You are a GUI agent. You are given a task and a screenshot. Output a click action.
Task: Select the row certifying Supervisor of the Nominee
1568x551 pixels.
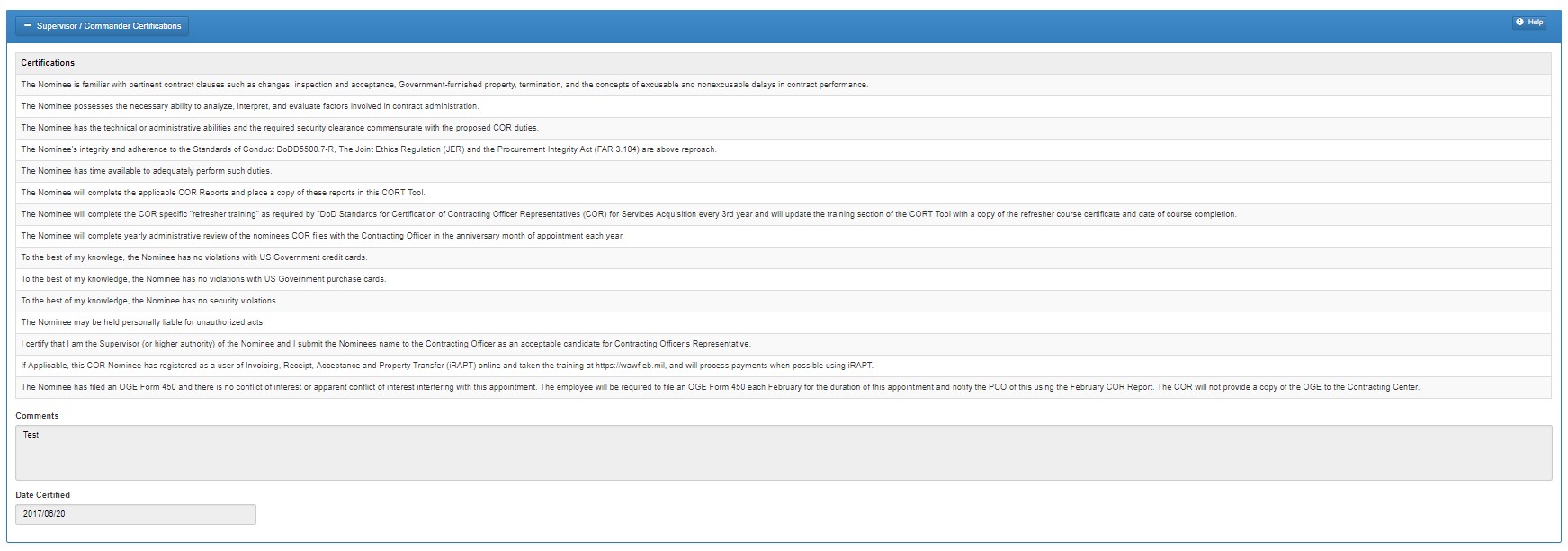point(386,344)
